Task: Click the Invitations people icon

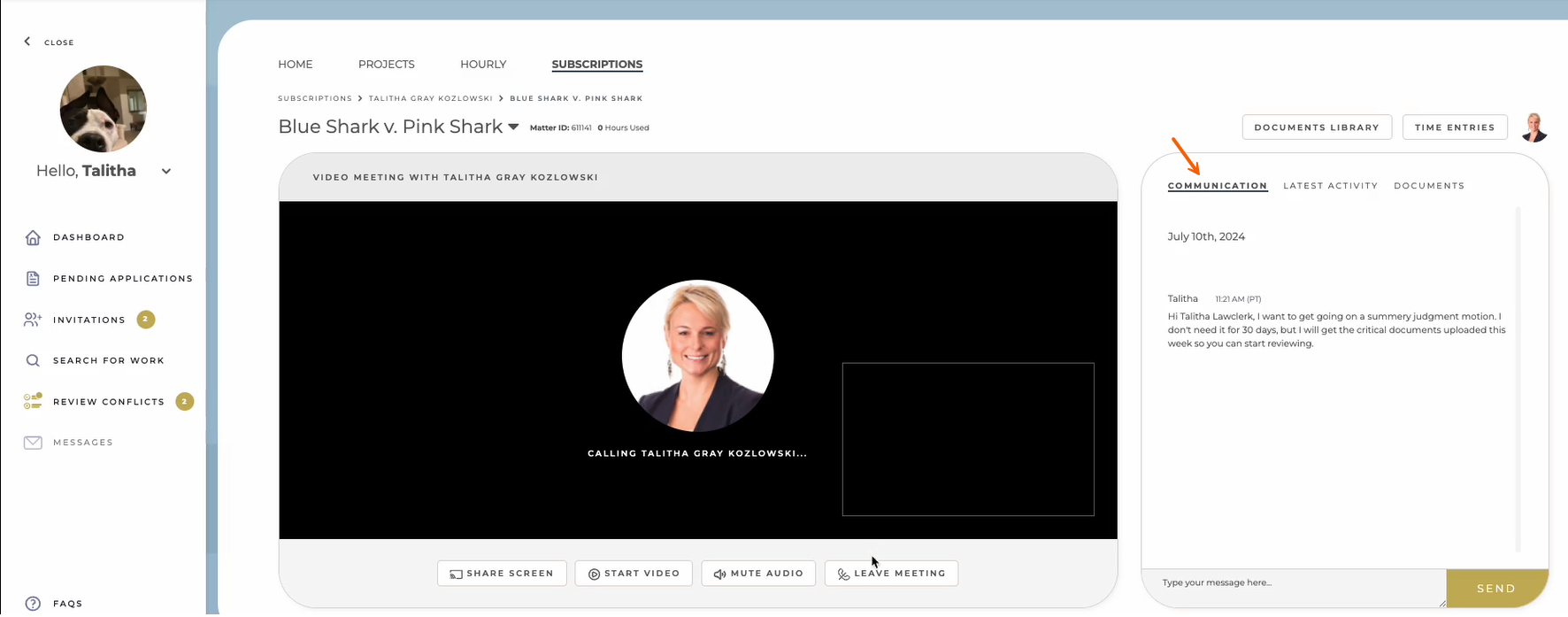Action: 33,320
